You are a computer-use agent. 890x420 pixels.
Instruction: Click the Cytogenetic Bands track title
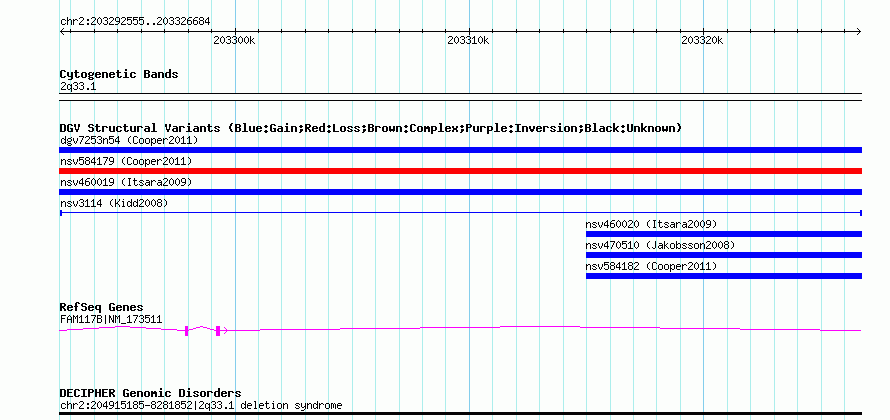tap(119, 74)
